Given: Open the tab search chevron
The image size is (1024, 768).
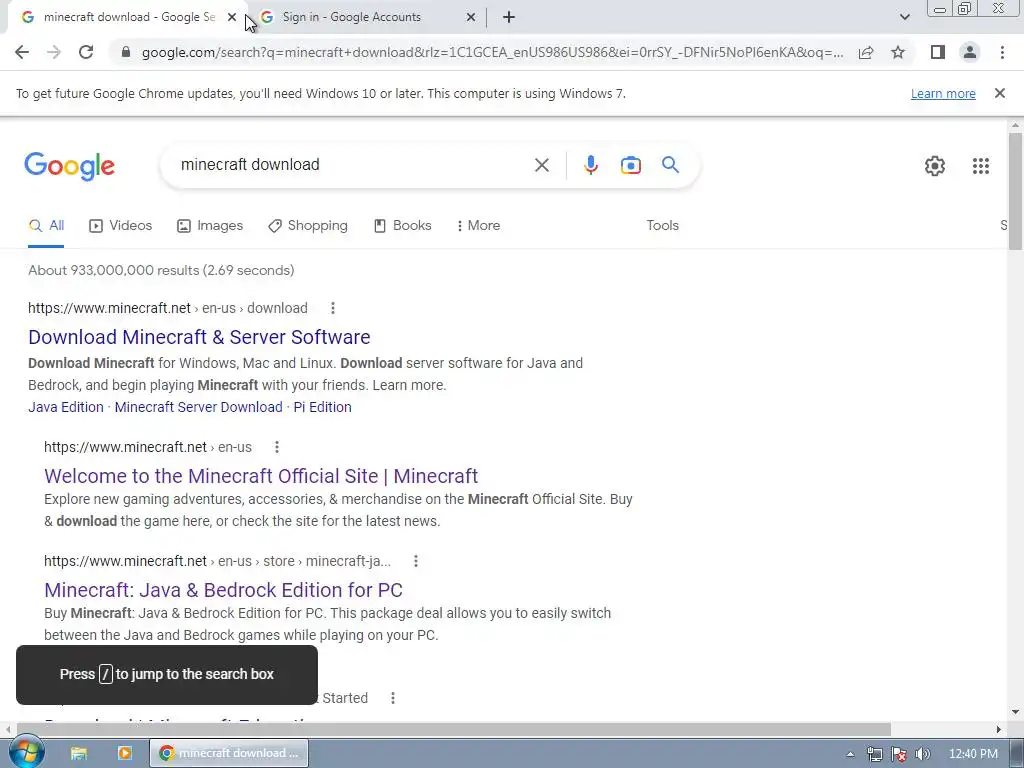Looking at the screenshot, I should tap(904, 17).
